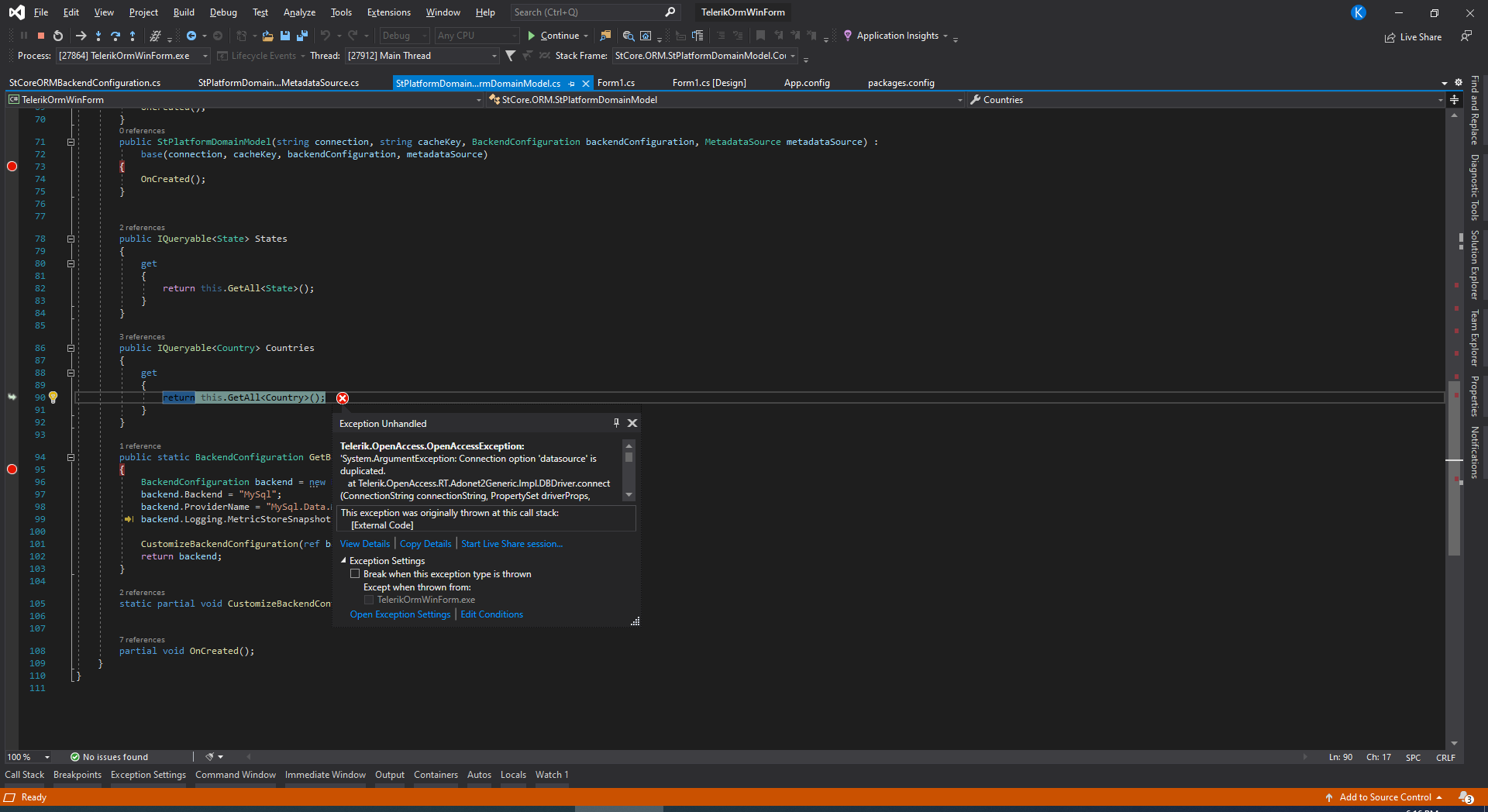Remove the breakpoint on line 95
The height and width of the screenshot is (812, 1488).
[x=12, y=470]
